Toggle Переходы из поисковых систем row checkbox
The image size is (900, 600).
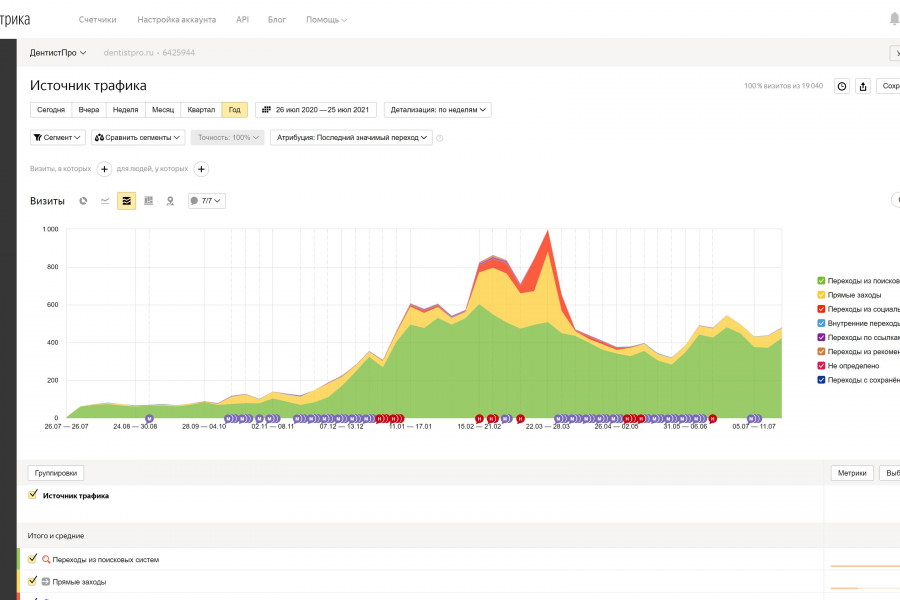(x=33, y=559)
